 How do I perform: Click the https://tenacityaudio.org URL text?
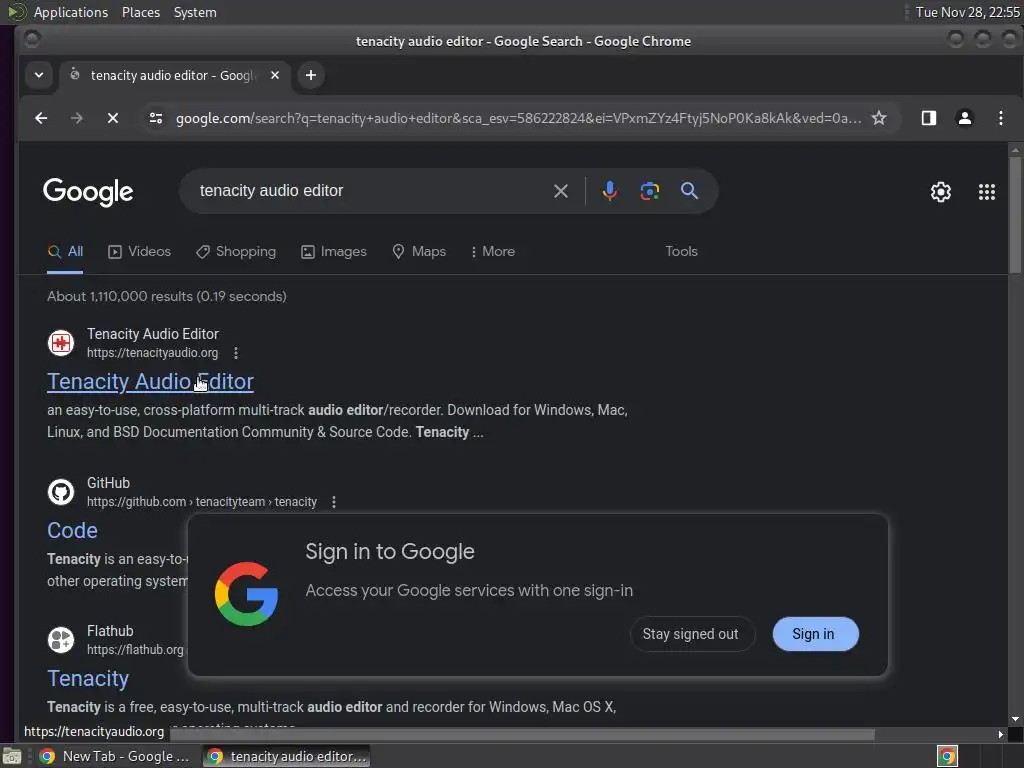152,353
